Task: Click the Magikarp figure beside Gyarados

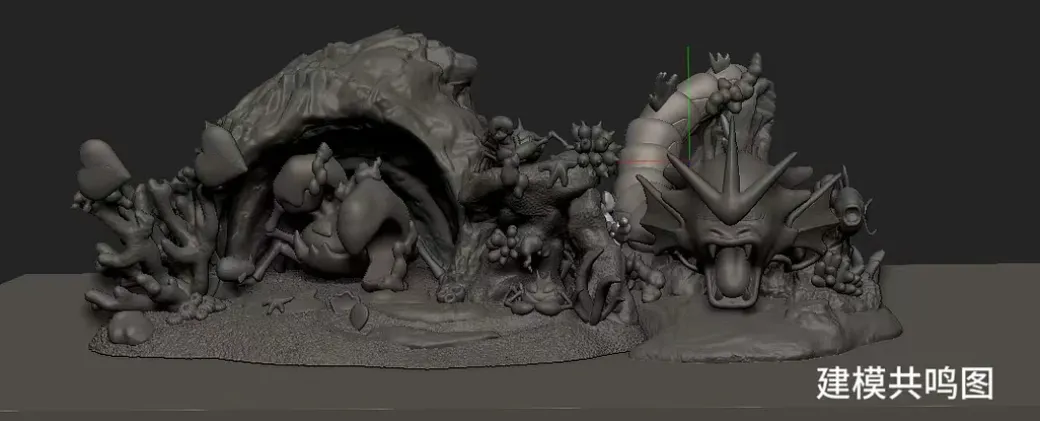Action: pyautogui.click(x=850, y=203)
